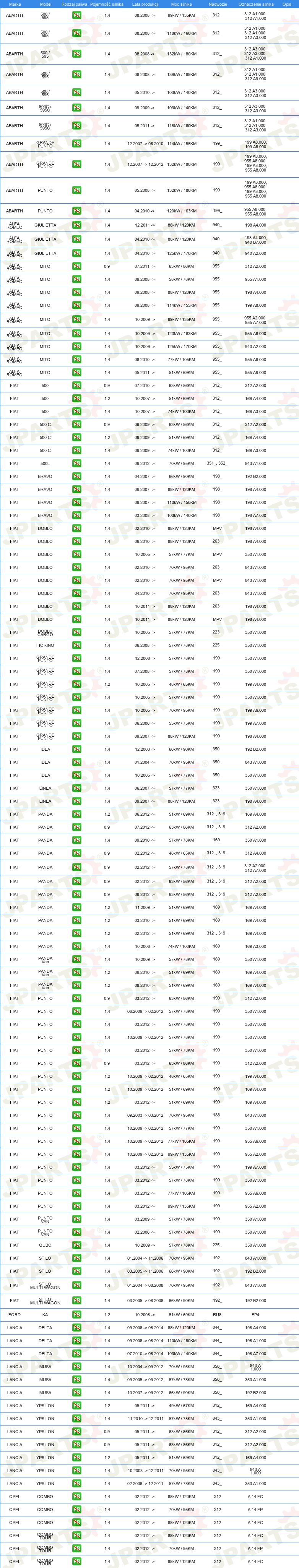Click the body code '351_, 352_' cell
The height and width of the screenshot is (1568, 299).
[217, 463]
